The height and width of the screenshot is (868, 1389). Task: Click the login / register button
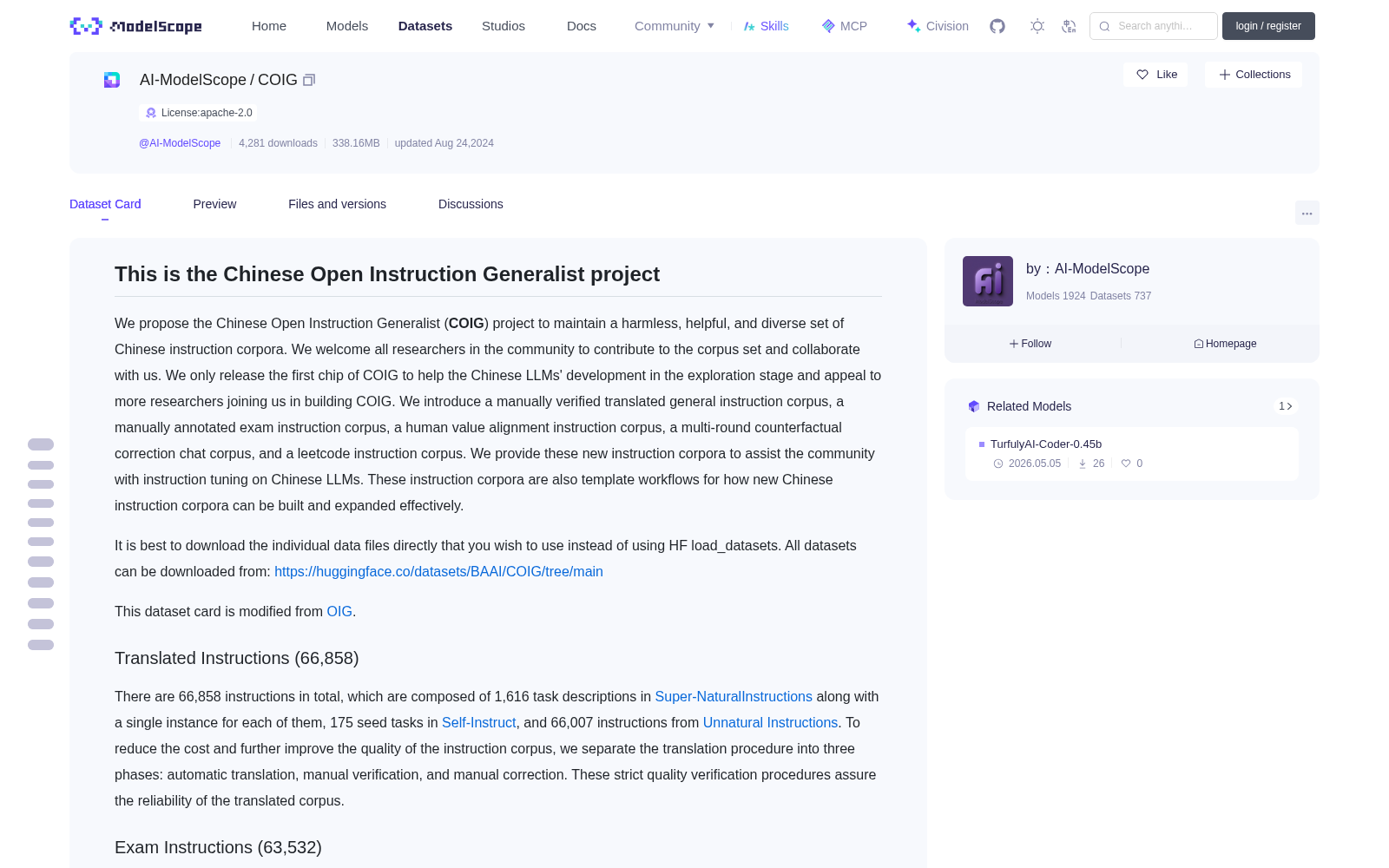(1268, 26)
